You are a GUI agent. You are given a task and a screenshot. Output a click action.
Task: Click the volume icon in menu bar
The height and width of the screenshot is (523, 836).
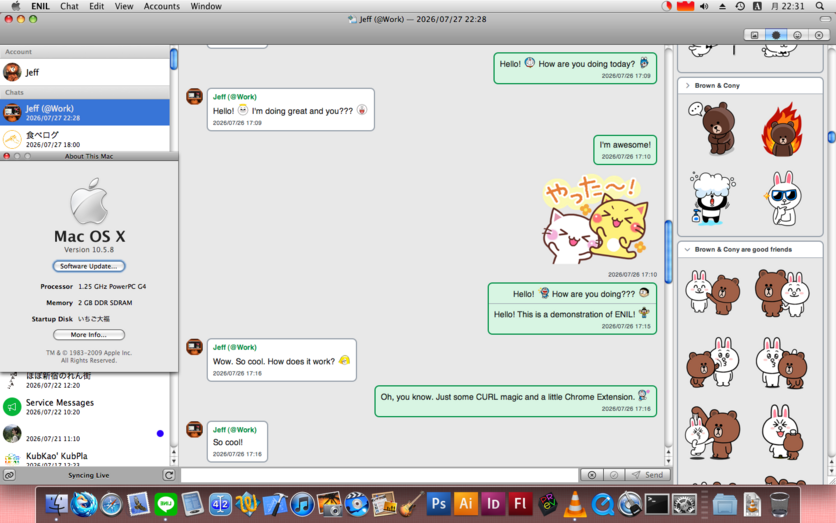pos(704,6)
